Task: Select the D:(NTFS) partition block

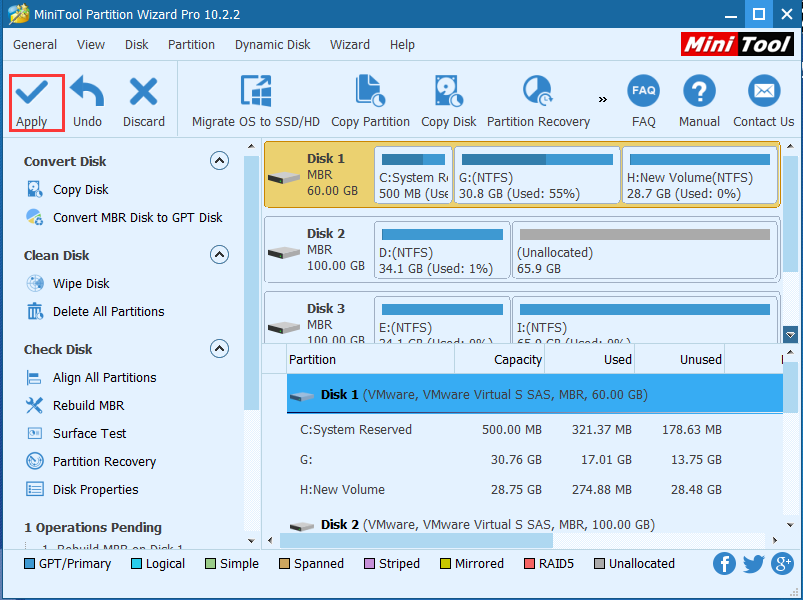Action: point(442,250)
